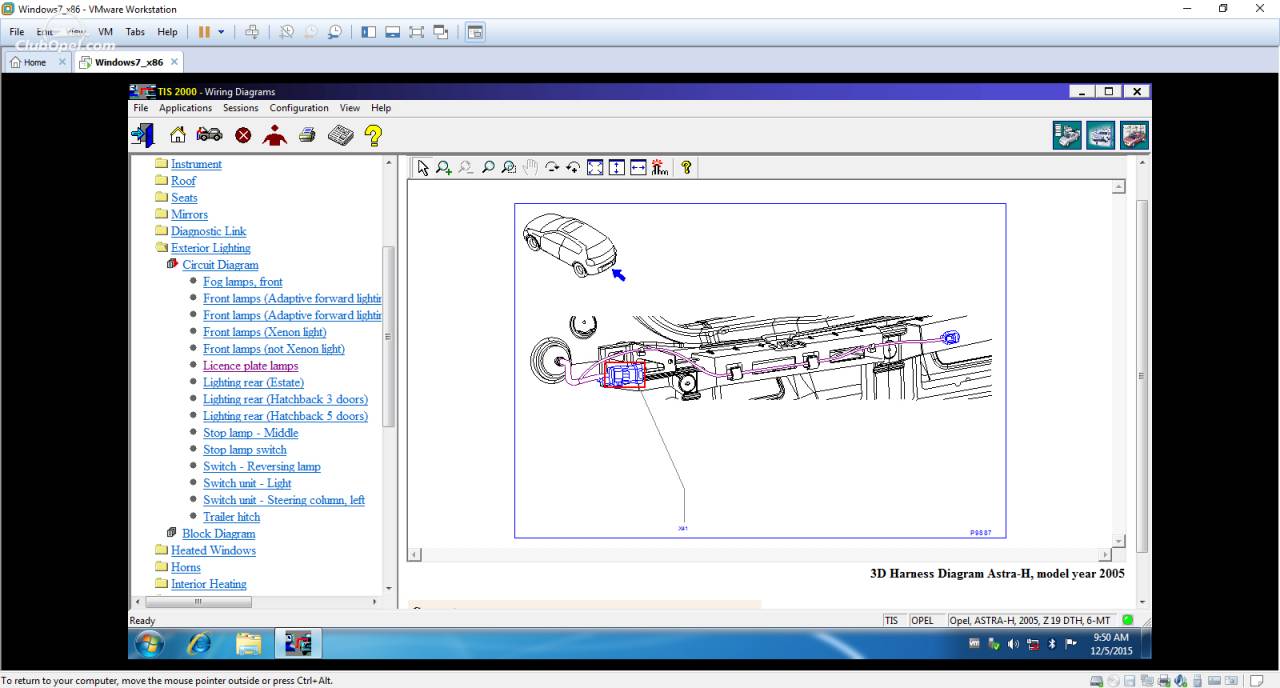Click the red person user icon
The height and width of the screenshot is (688, 1280).
(275, 135)
